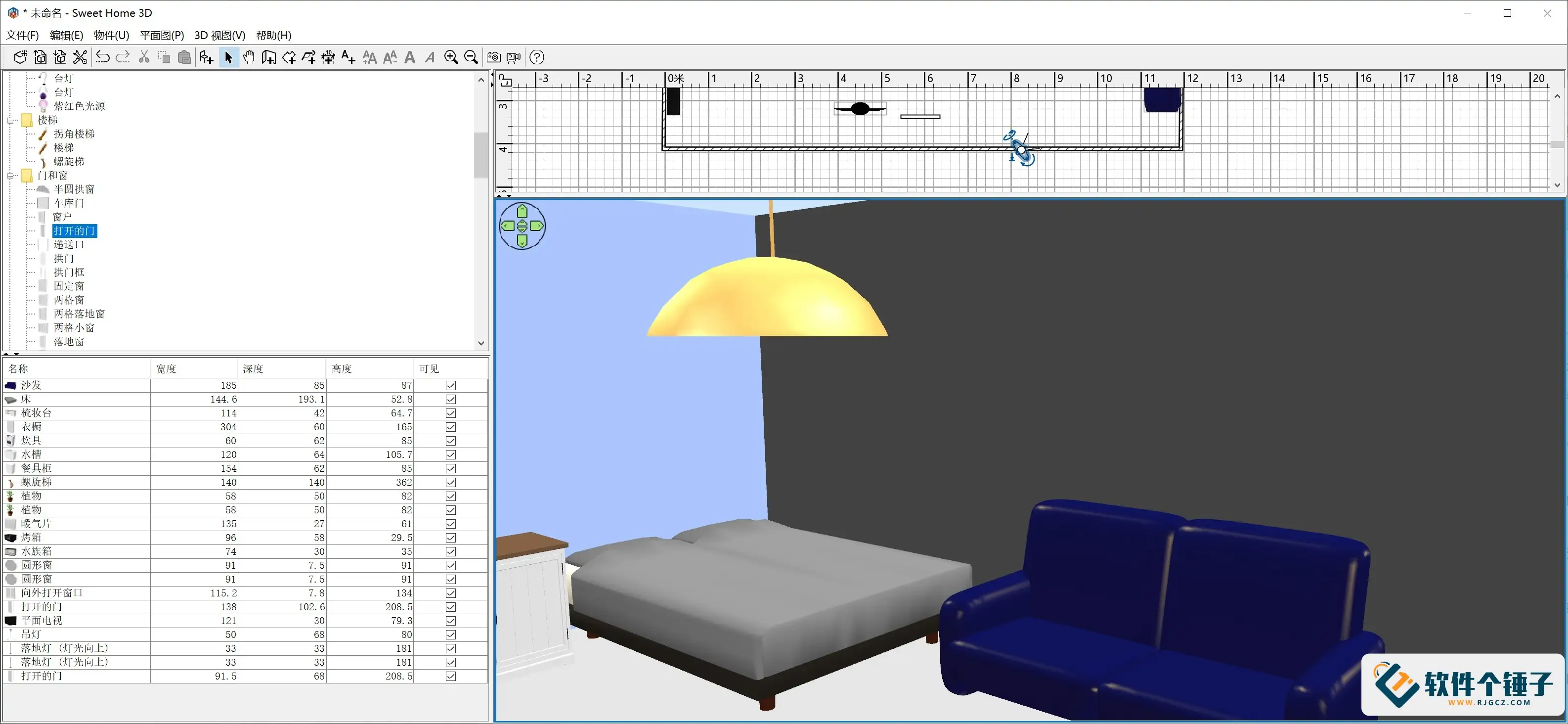Activate the Pan hand tool
Viewport: 1568px width, 724px height.
(248, 57)
